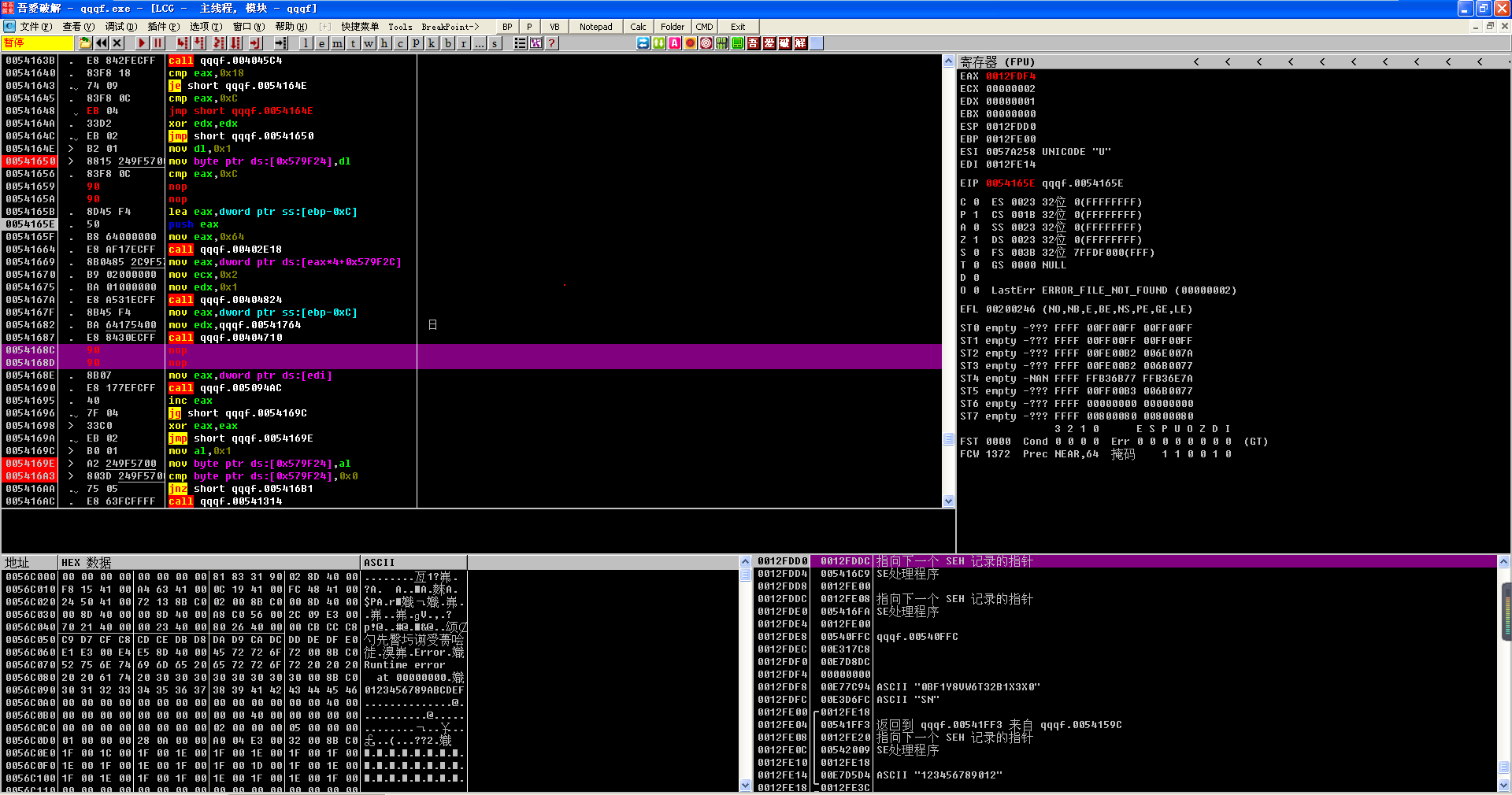Restart the program with the rewind icon
This screenshot has height=795, width=1512.
click(x=102, y=43)
